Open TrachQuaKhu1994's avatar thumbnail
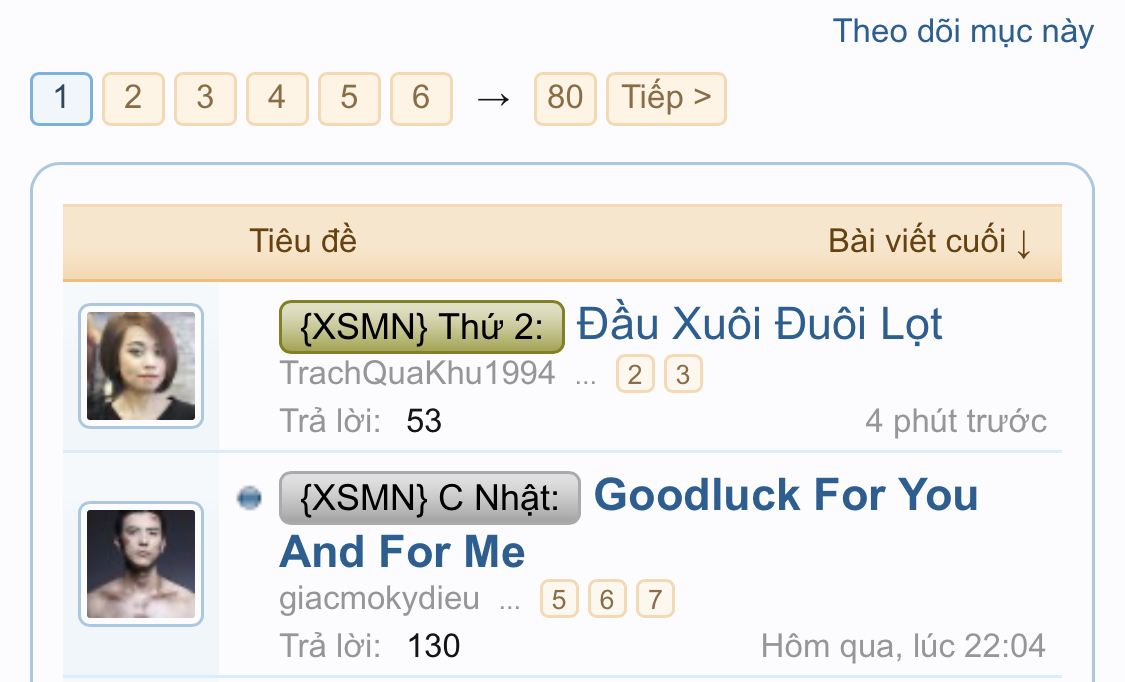This screenshot has height=682, width=1125. click(x=141, y=366)
